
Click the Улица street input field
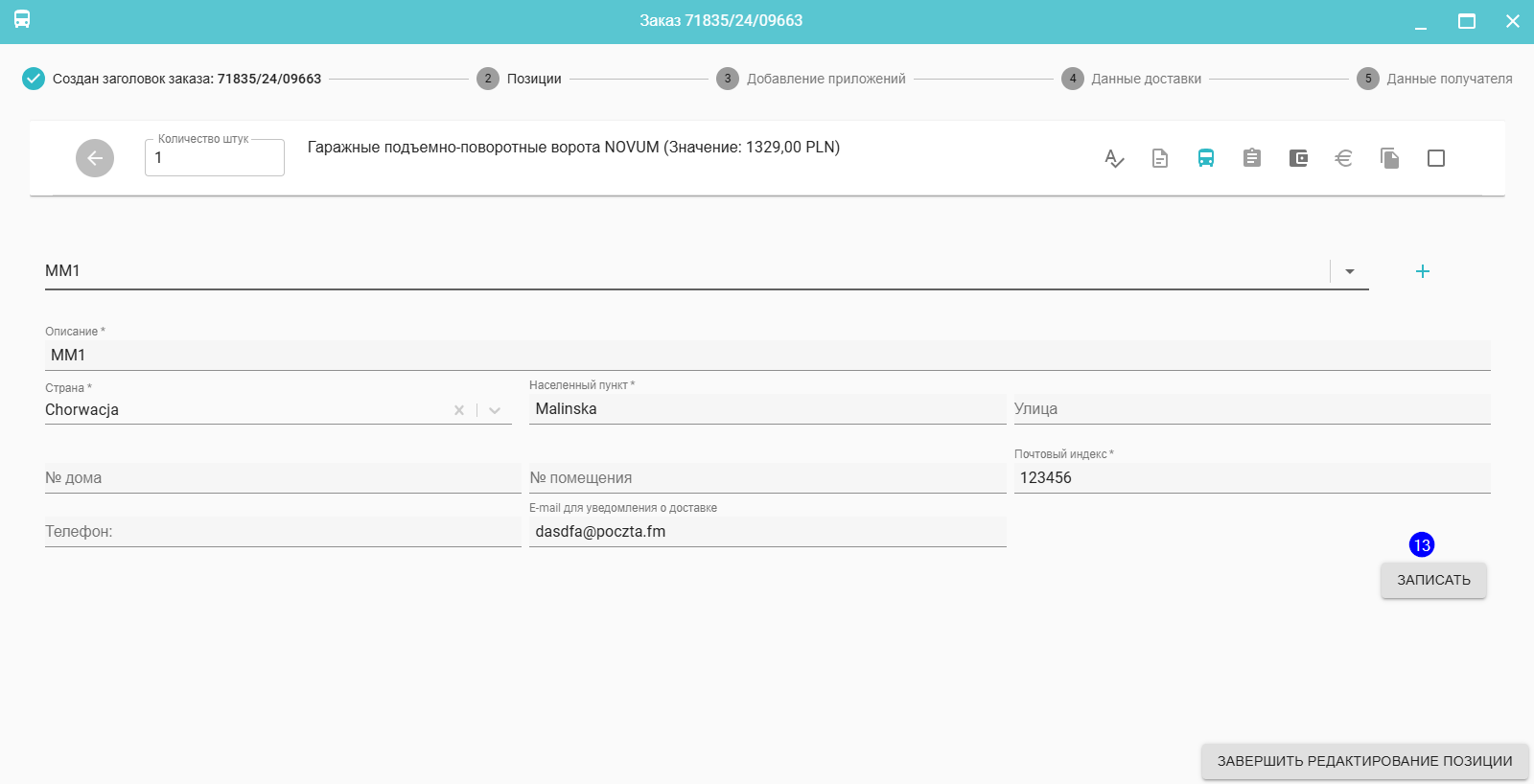coord(1251,409)
